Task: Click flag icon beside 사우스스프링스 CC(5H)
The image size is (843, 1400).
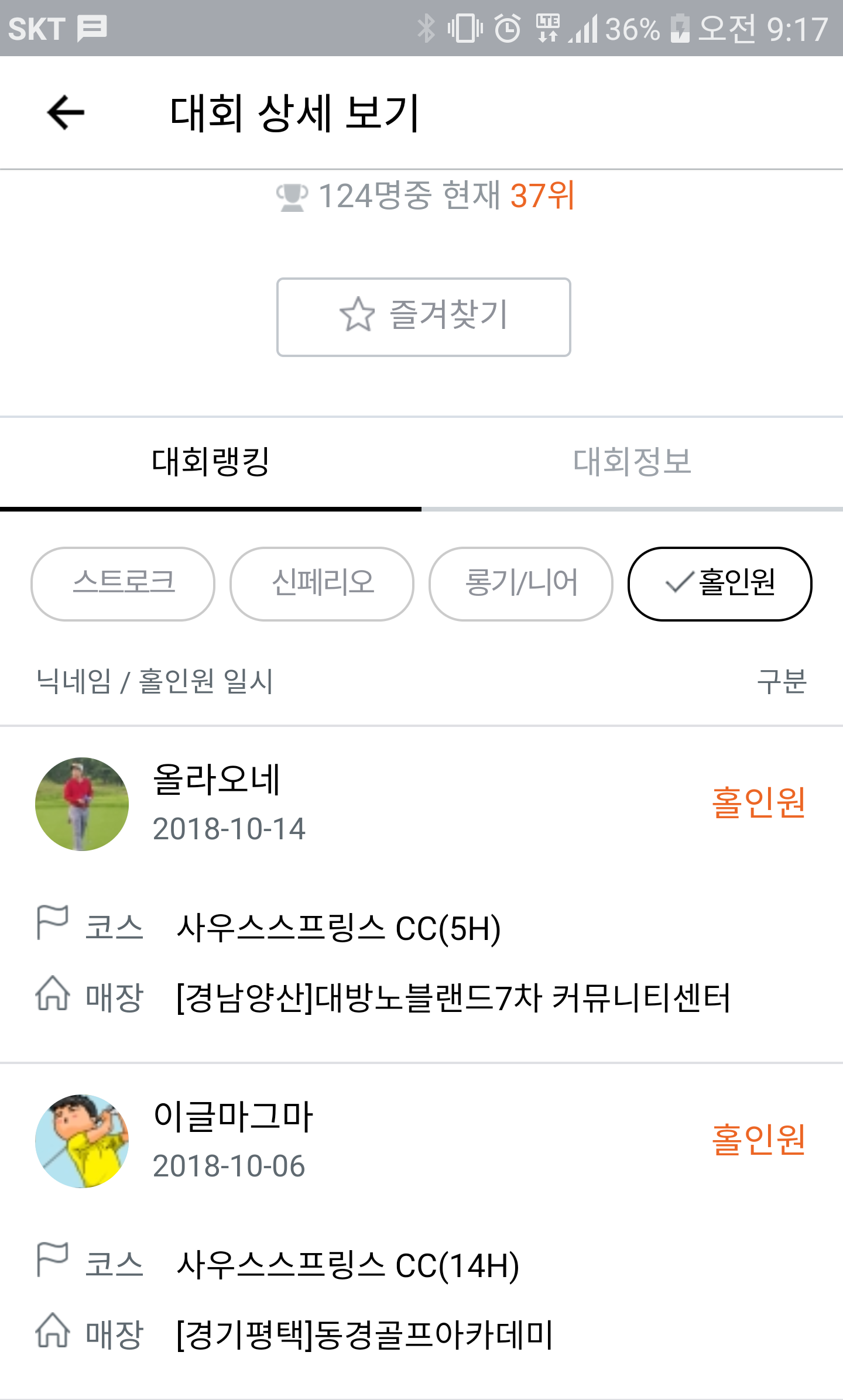Action: pos(53,922)
